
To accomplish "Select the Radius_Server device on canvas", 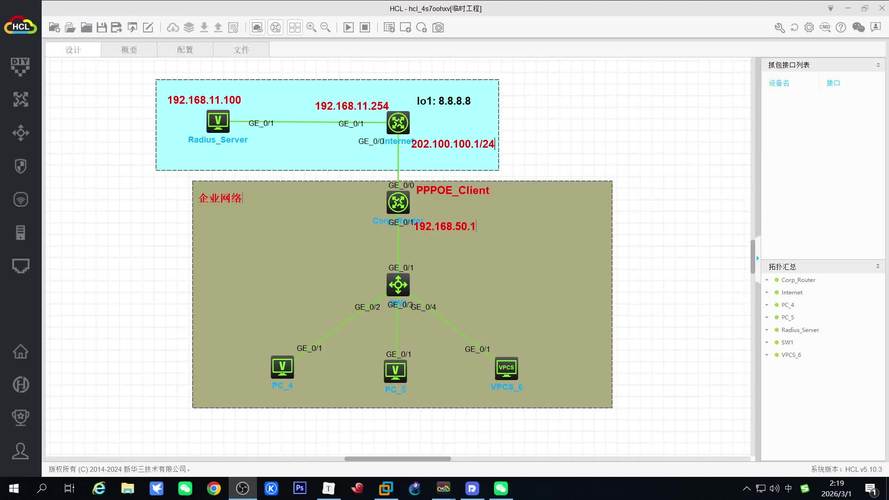I will pyautogui.click(x=218, y=122).
